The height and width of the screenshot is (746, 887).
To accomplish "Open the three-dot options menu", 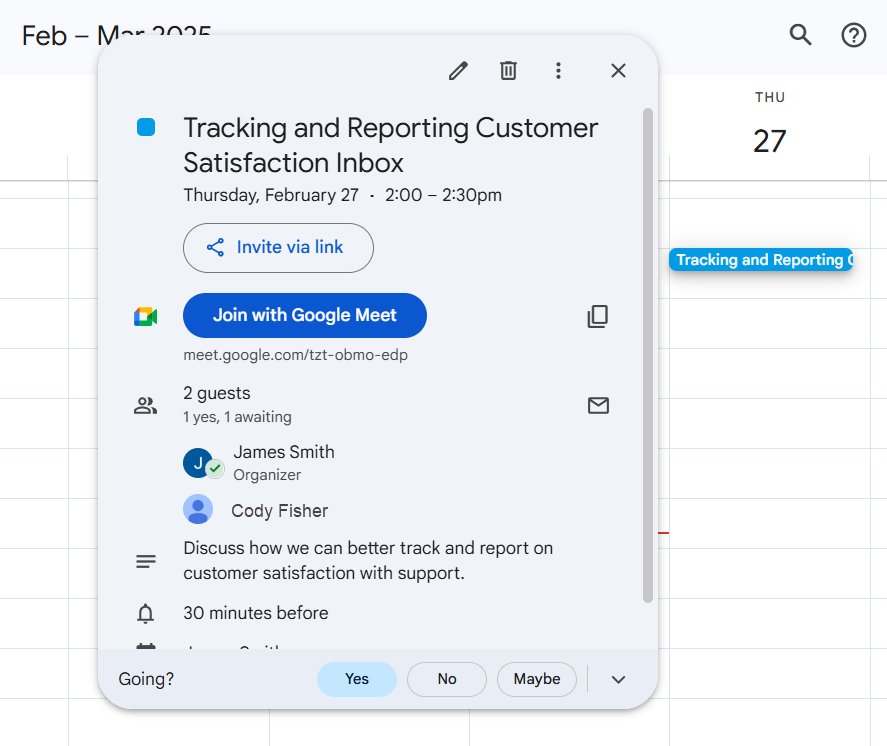I will (x=558, y=70).
